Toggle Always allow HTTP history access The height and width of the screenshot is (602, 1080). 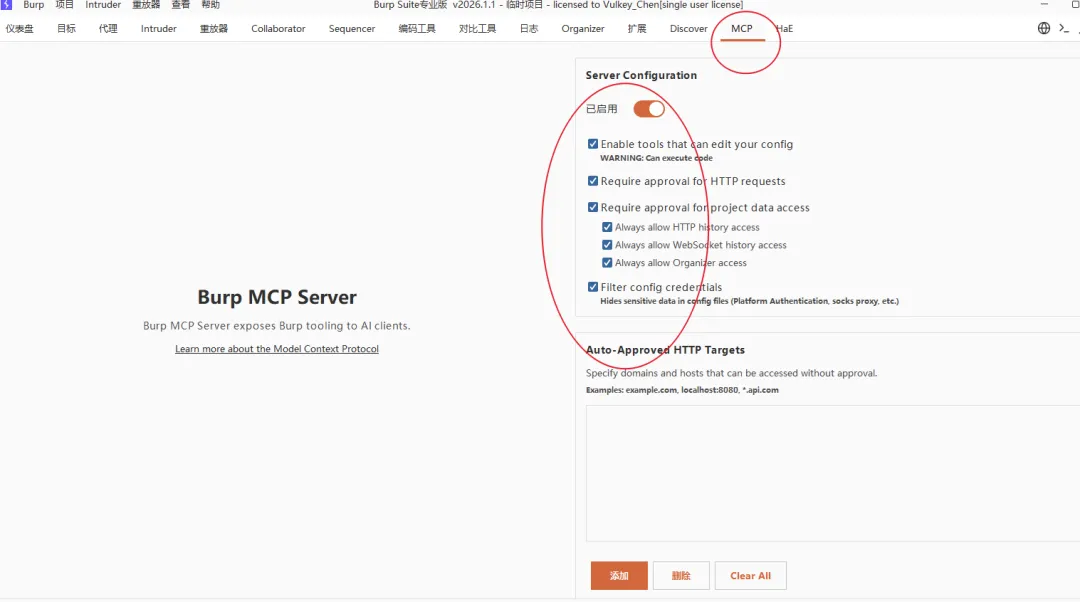tap(607, 227)
